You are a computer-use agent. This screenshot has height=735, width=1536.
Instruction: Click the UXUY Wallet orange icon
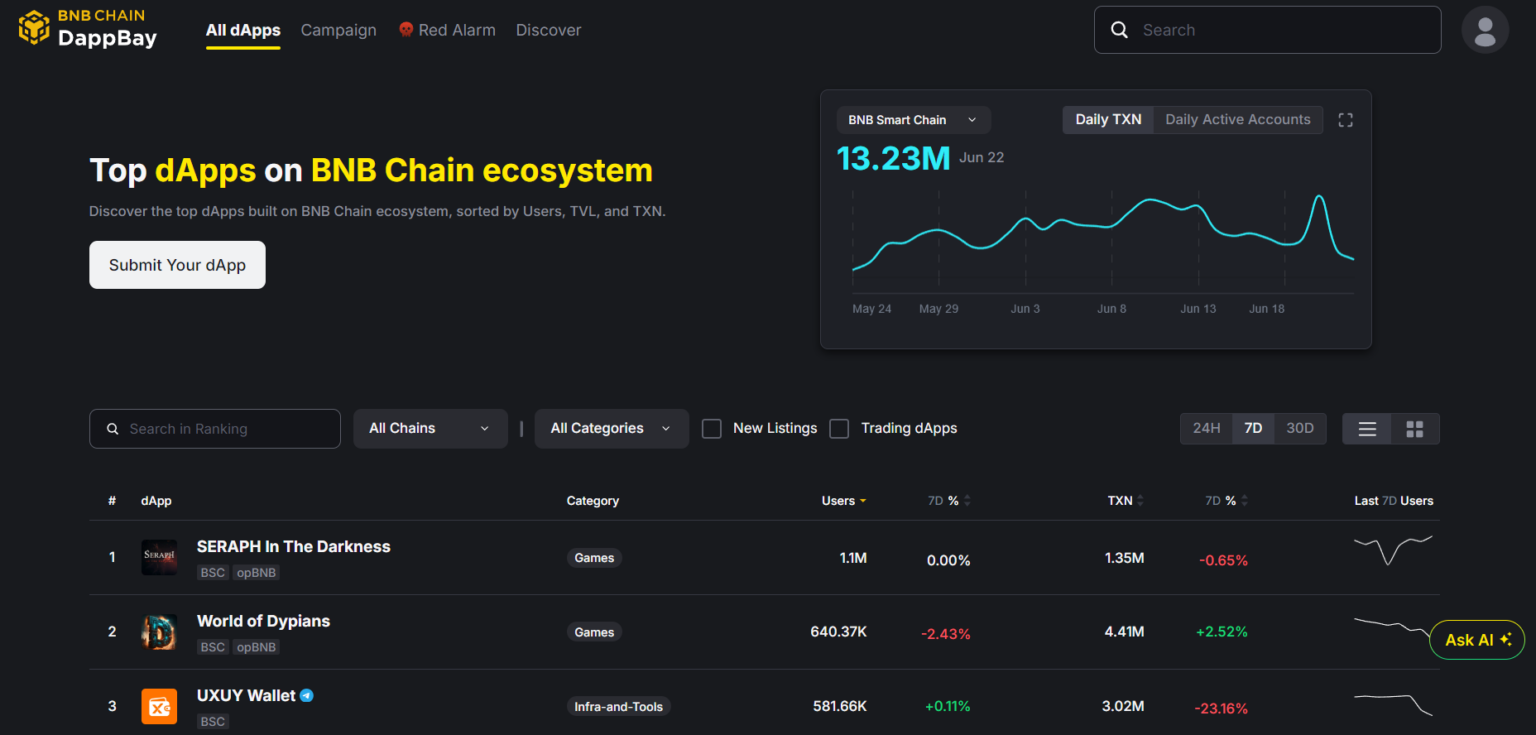coord(159,706)
